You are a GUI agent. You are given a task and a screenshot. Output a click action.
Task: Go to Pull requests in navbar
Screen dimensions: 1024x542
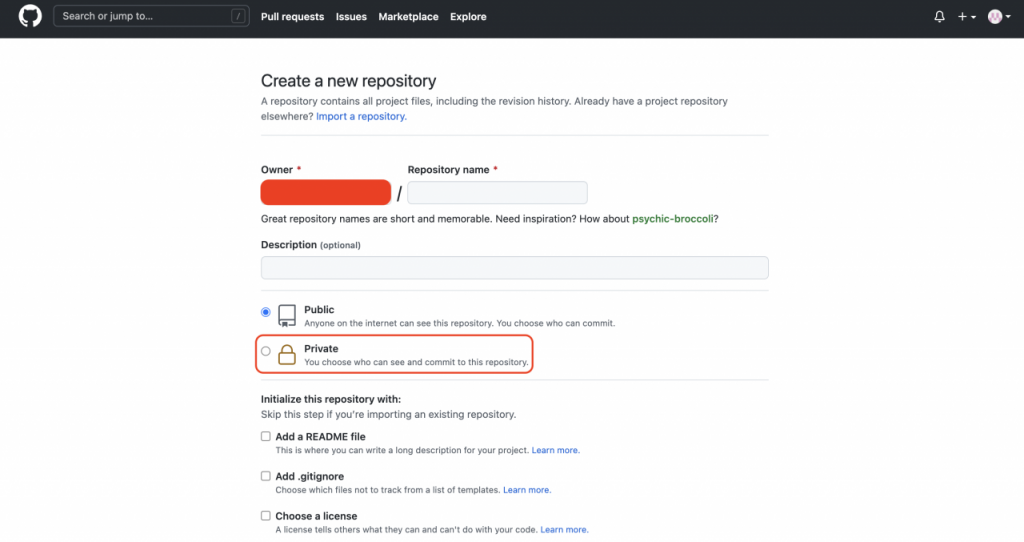(292, 17)
